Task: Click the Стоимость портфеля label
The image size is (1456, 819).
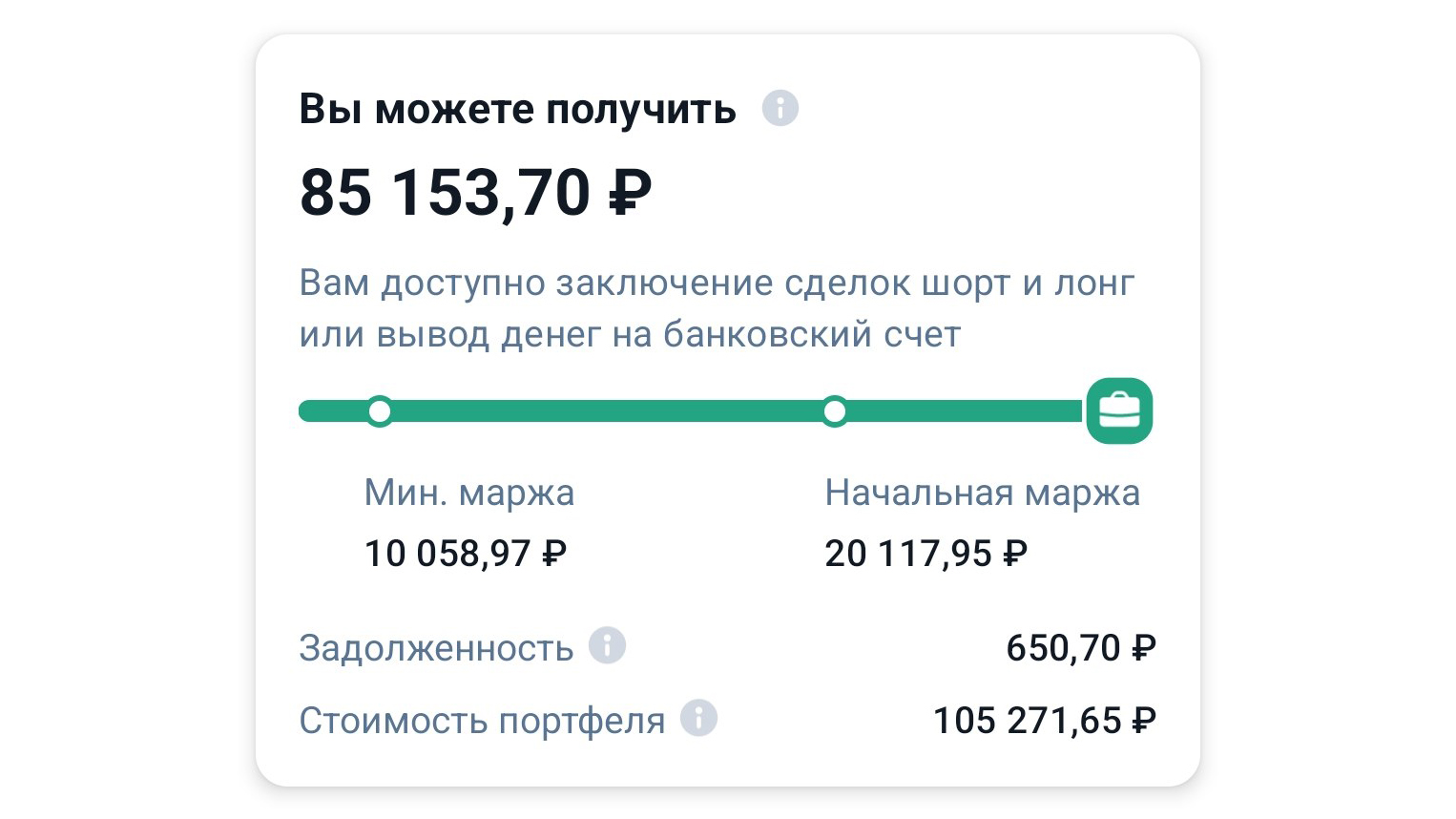Action: pos(482,721)
